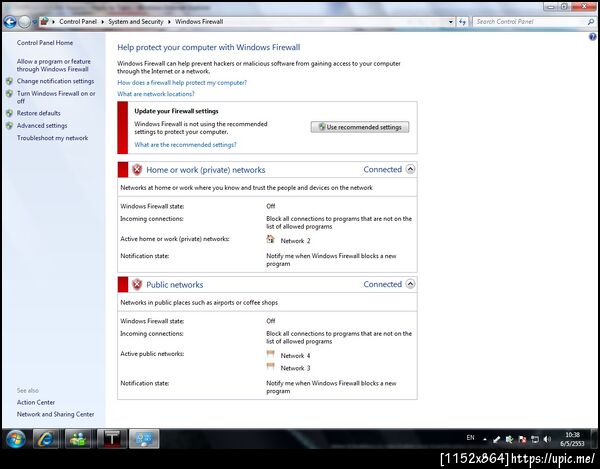This screenshot has width=600, height=469.
Task: Open Help with the blue question mark icon
Action: pyautogui.click(x=592, y=37)
